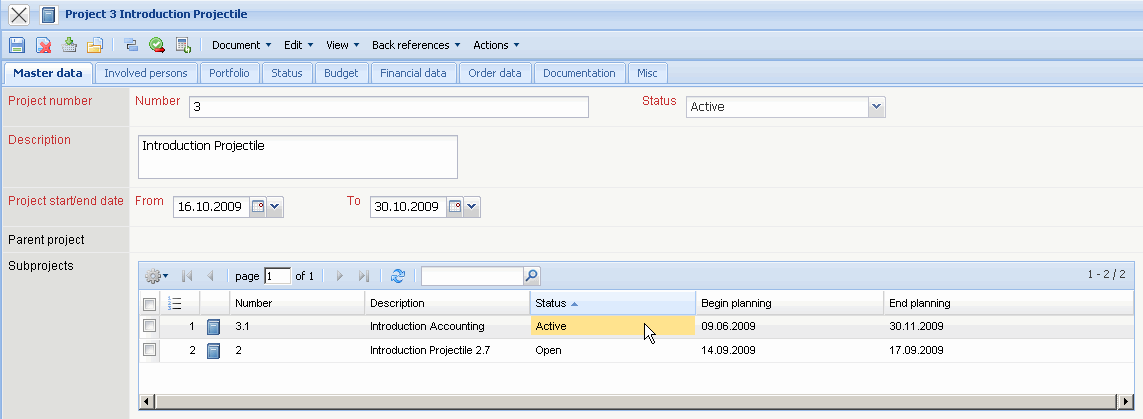Open the book icon for subproject 3.1
This screenshot has height=419, width=1143.
(x=213, y=327)
